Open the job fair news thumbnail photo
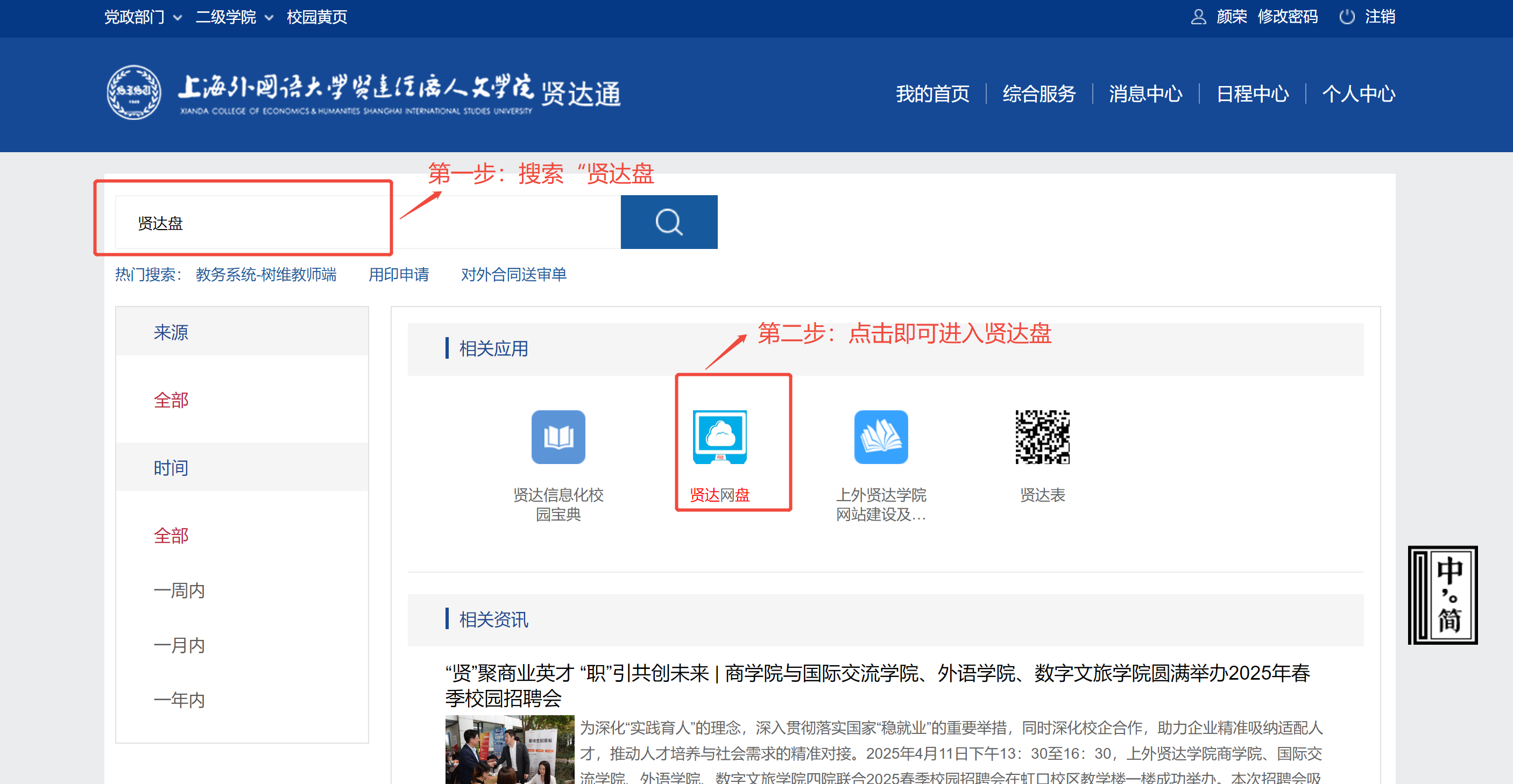 (509, 750)
